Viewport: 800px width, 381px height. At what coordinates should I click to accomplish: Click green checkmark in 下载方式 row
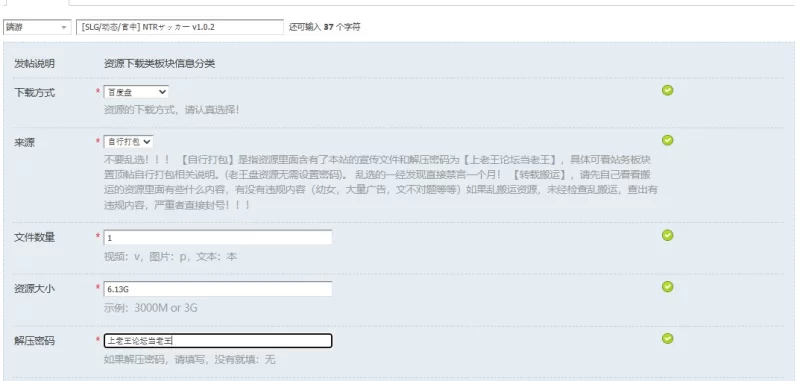[x=667, y=90]
